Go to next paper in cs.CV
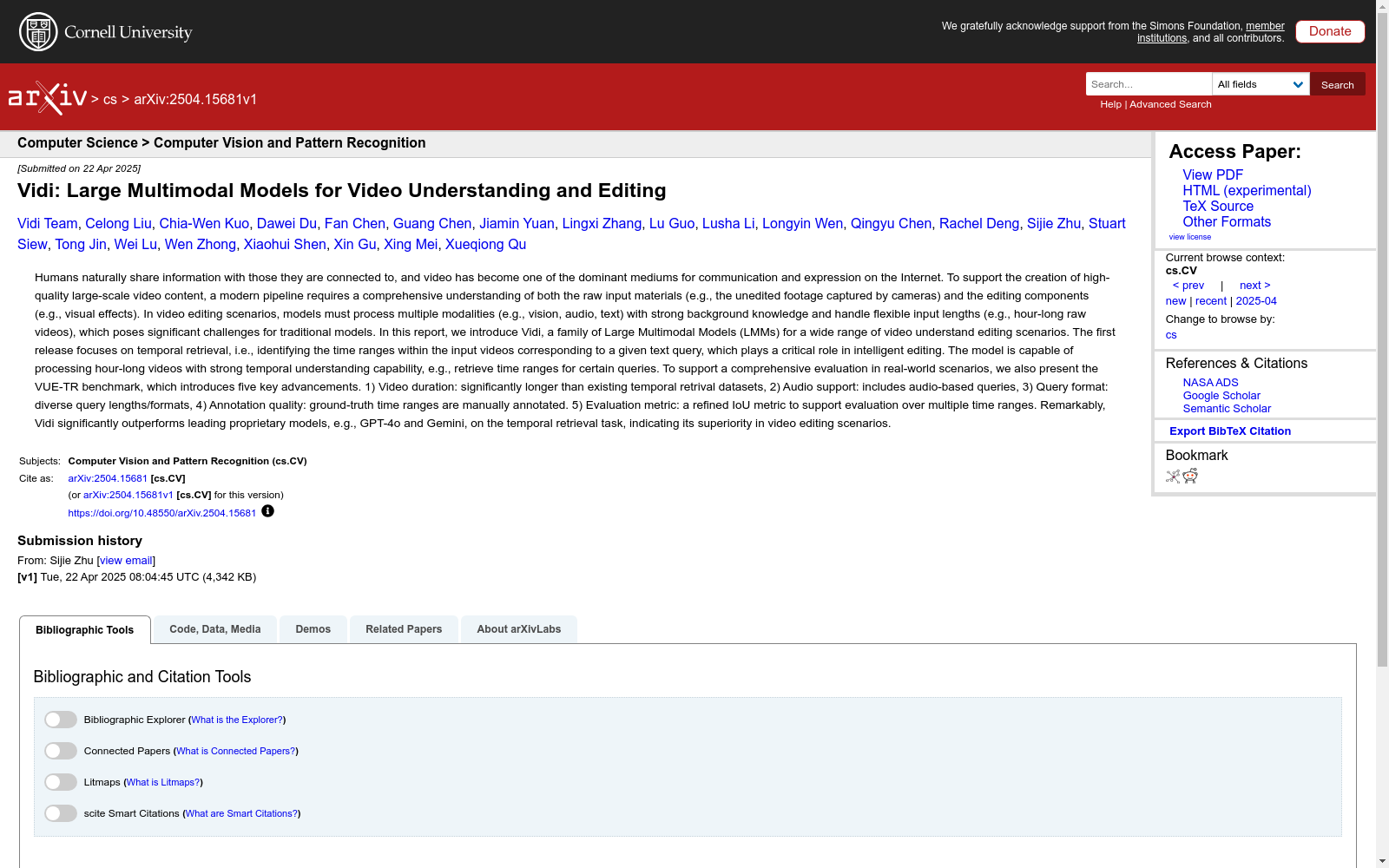 tap(1255, 286)
